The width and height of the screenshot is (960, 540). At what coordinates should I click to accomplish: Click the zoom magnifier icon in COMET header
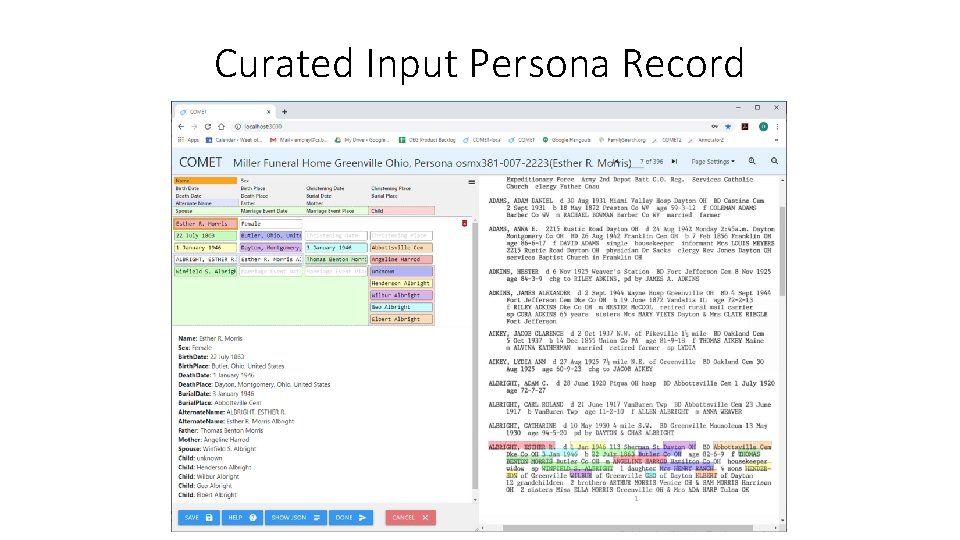(752, 161)
